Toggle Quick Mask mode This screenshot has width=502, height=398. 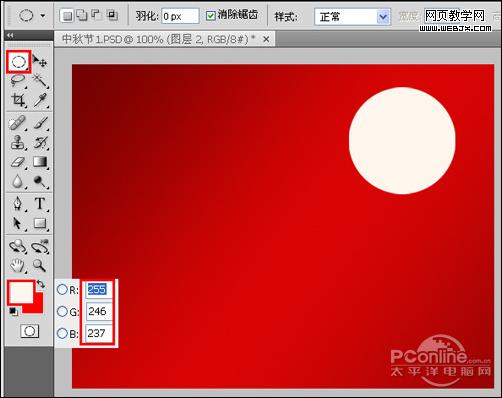(x=30, y=331)
